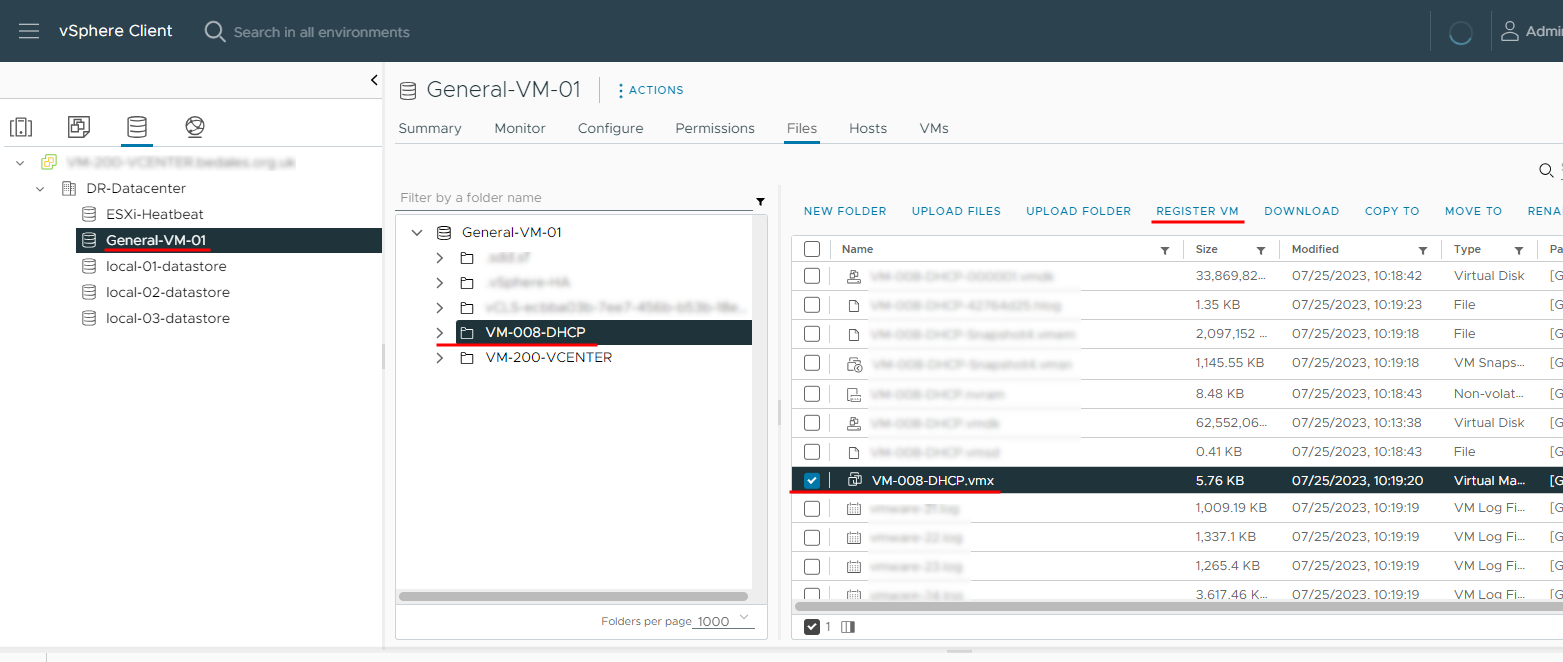Uncheck the VM-008-DHCP.vmx checkbox
Image resolution: width=1563 pixels, height=662 pixels.
812,481
